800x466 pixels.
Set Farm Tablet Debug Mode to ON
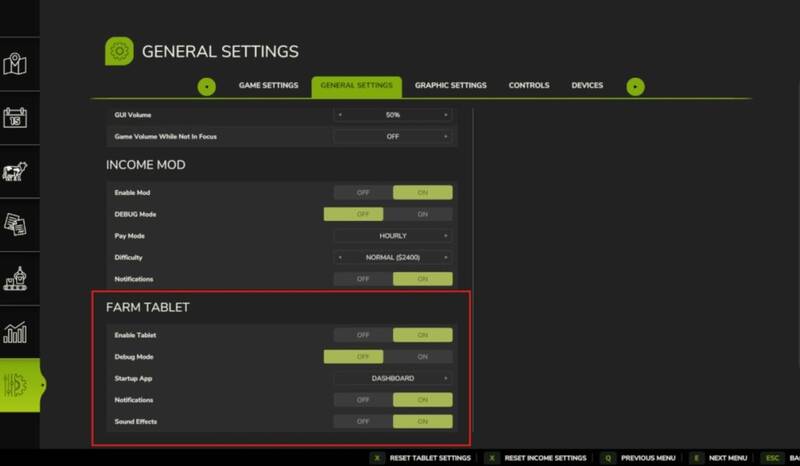click(422, 356)
